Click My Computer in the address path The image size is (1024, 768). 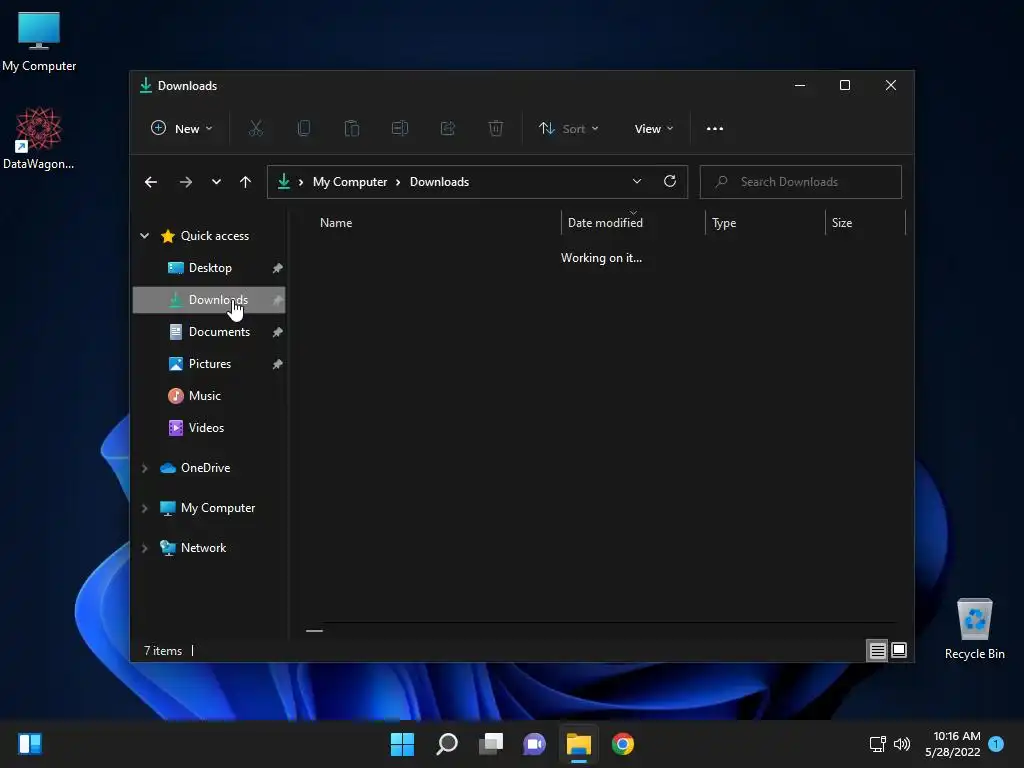pyautogui.click(x=350, y=182)
